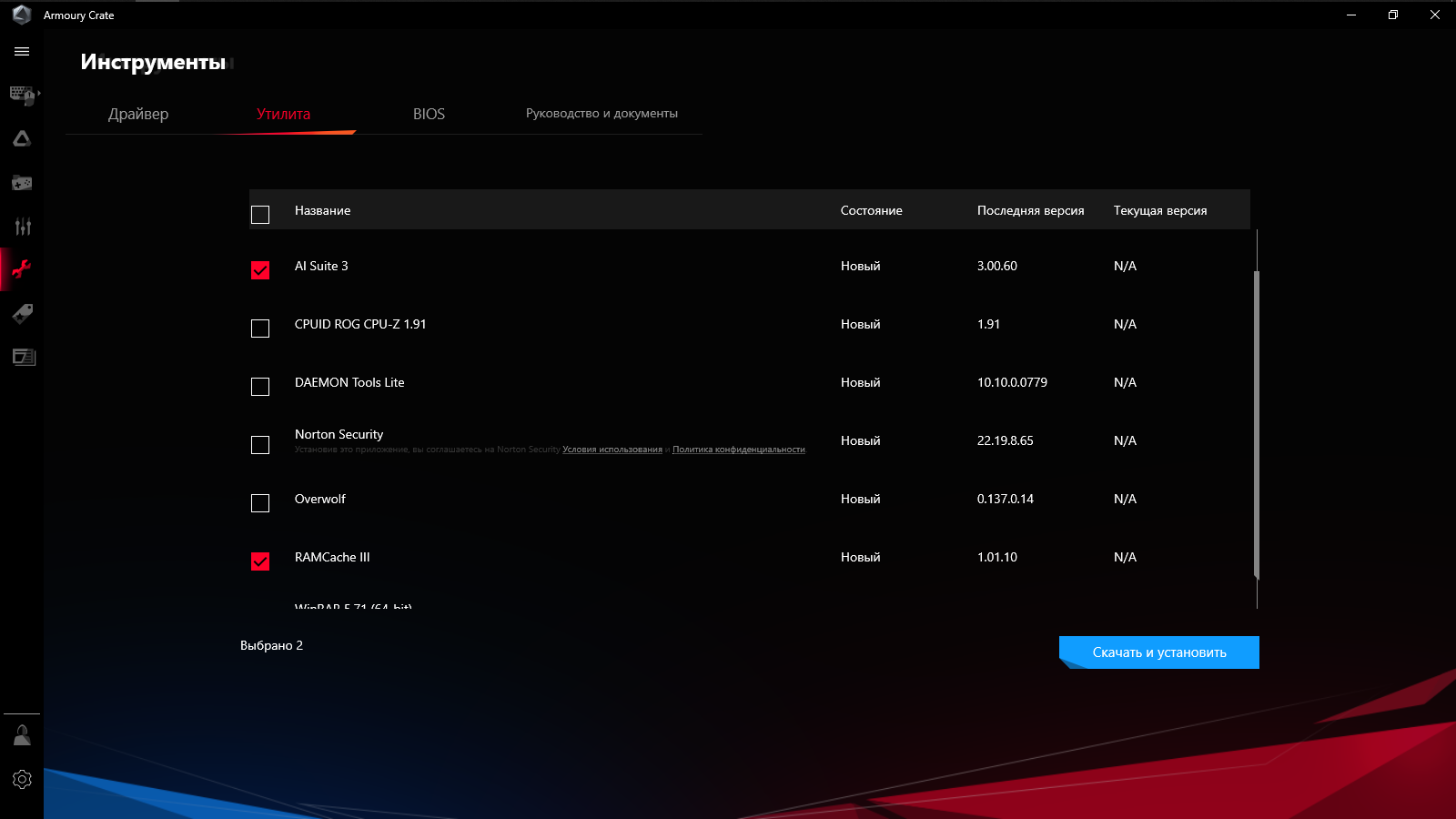Switch to the BIOS tab

(429, 114)
